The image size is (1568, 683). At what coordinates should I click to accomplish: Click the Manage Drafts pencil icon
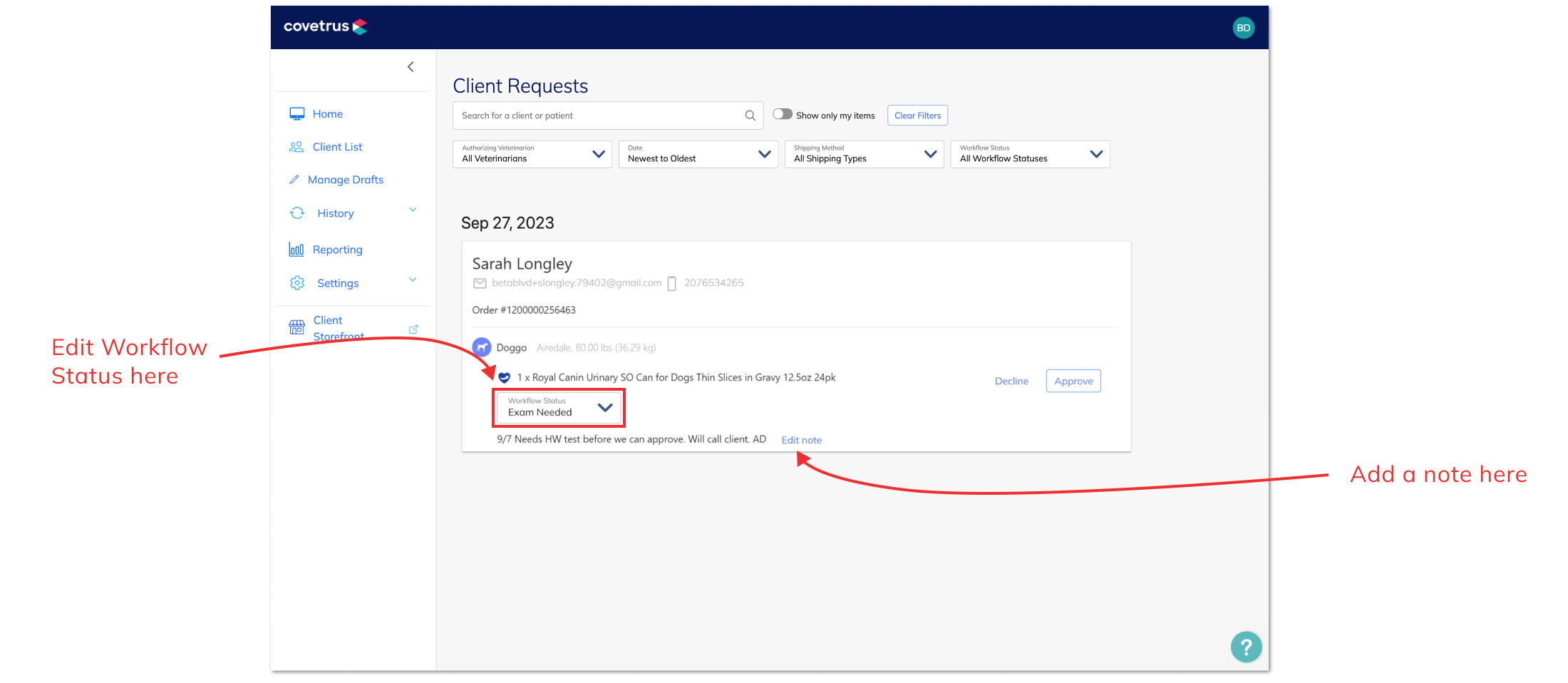click(296, 179)
